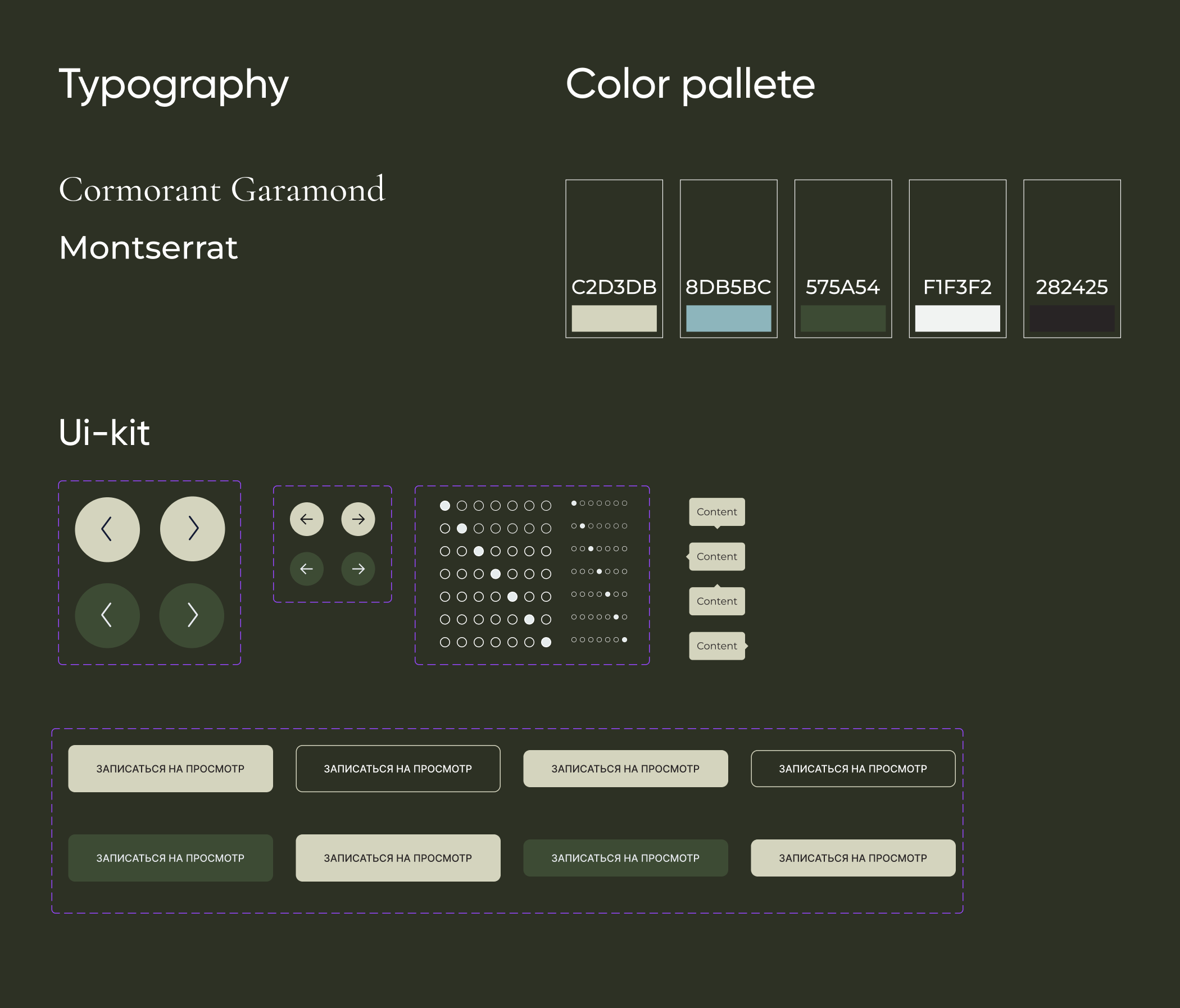Click the small green left arrow button

point(306,569)
